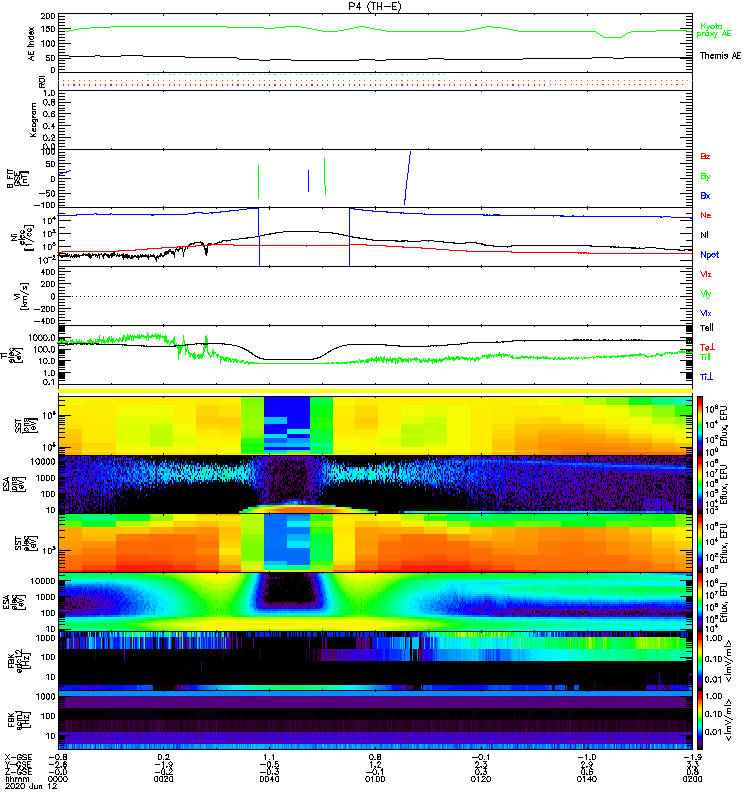Click the dotted zero line in Vi panel
750x800 pixels.
[375, 296]
